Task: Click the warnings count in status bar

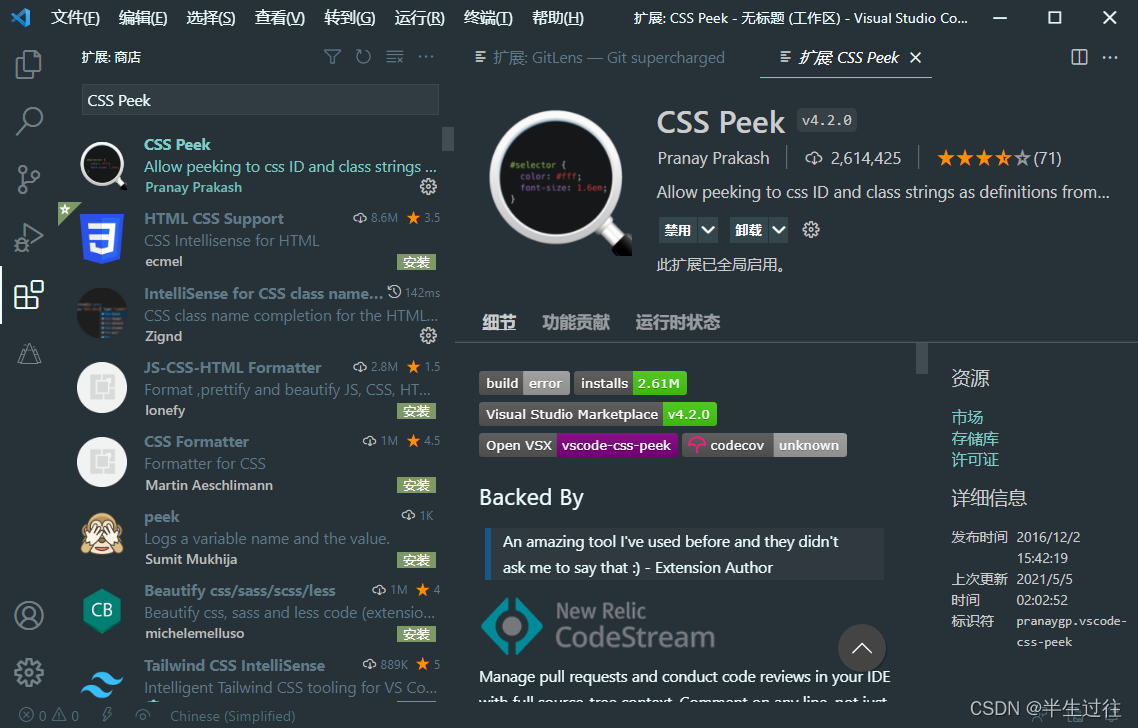Action: tap(65, 716)
